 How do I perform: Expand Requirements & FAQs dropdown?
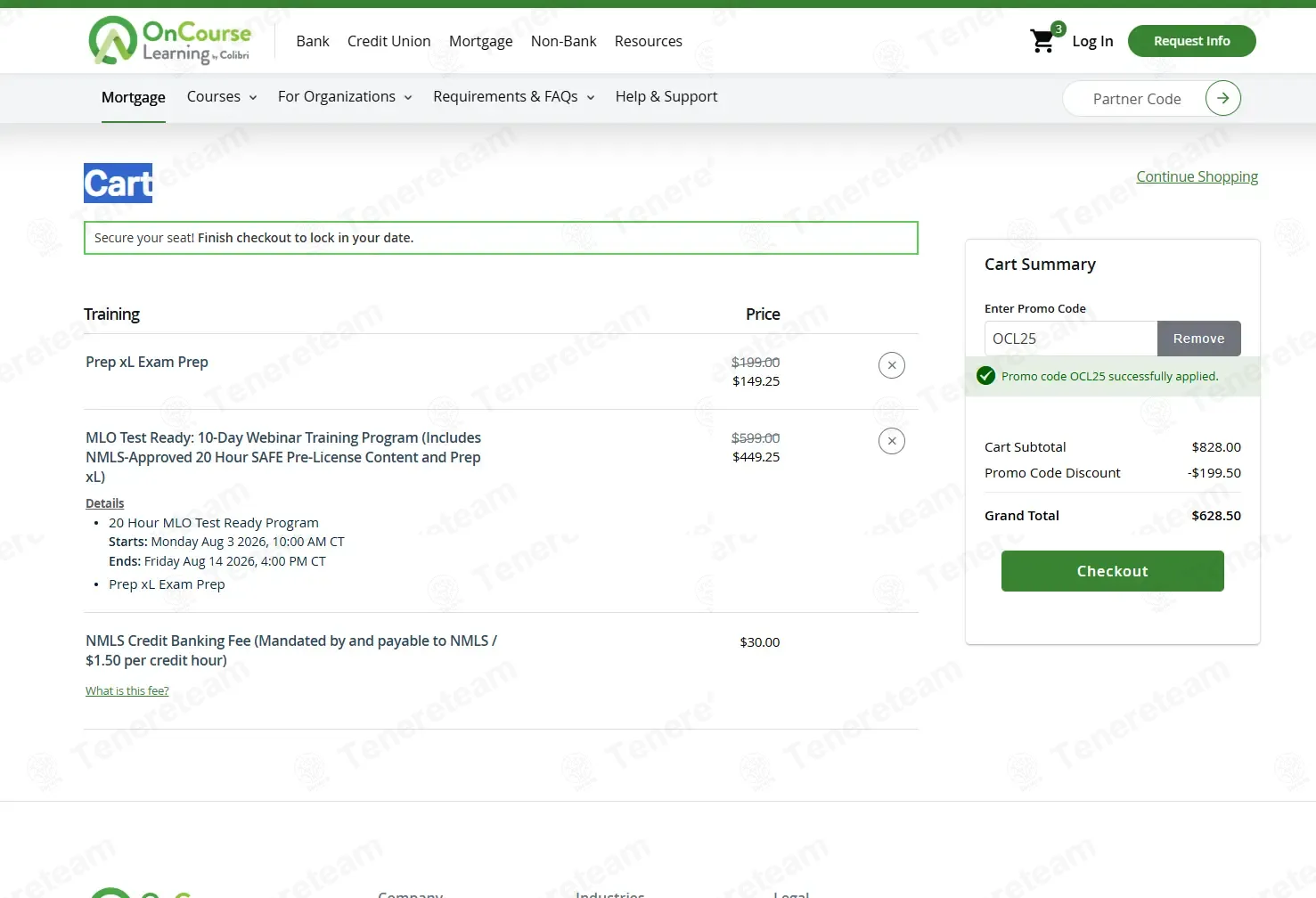point(514,97)
